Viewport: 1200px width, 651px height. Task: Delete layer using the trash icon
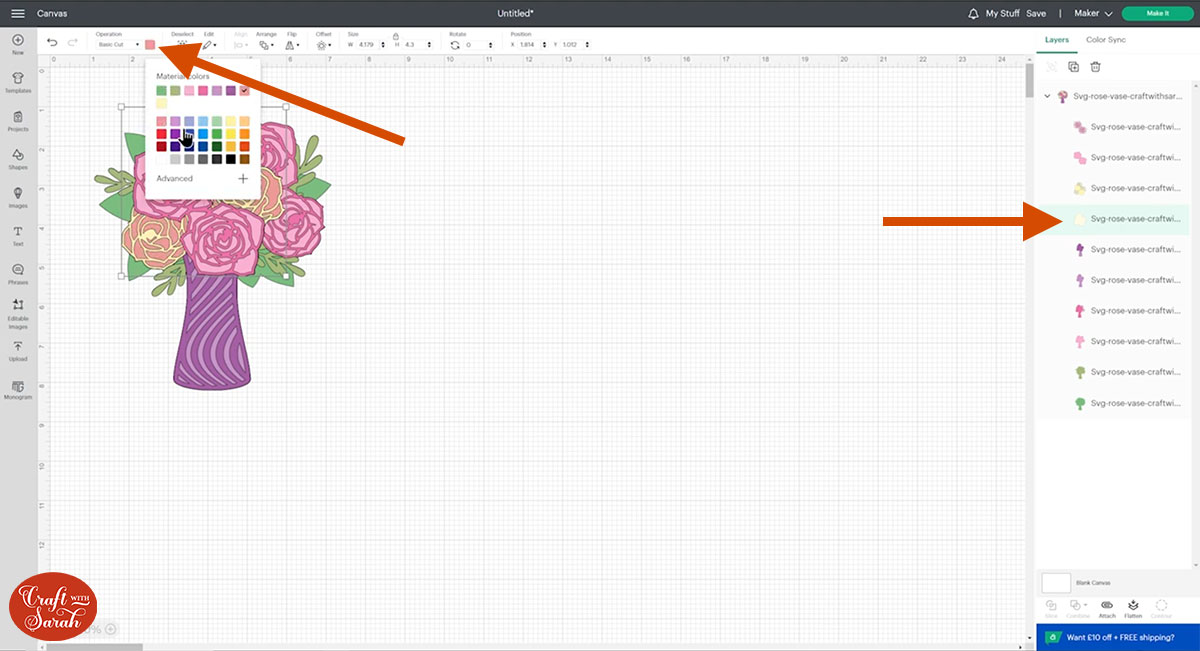point(1095,67)
